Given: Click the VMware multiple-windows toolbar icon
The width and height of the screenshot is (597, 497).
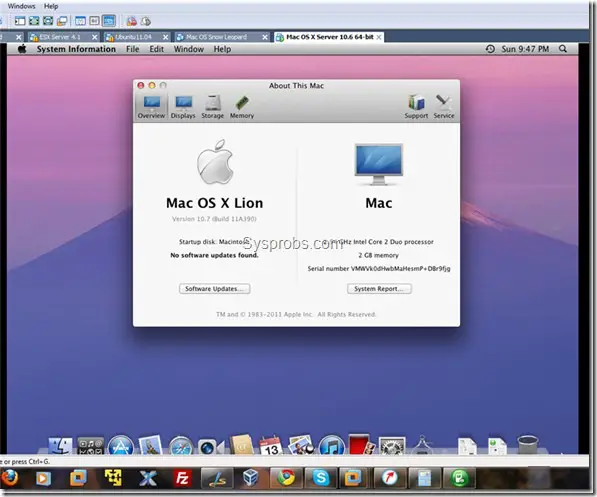Looking at the screenshot, I should (62, 21).
